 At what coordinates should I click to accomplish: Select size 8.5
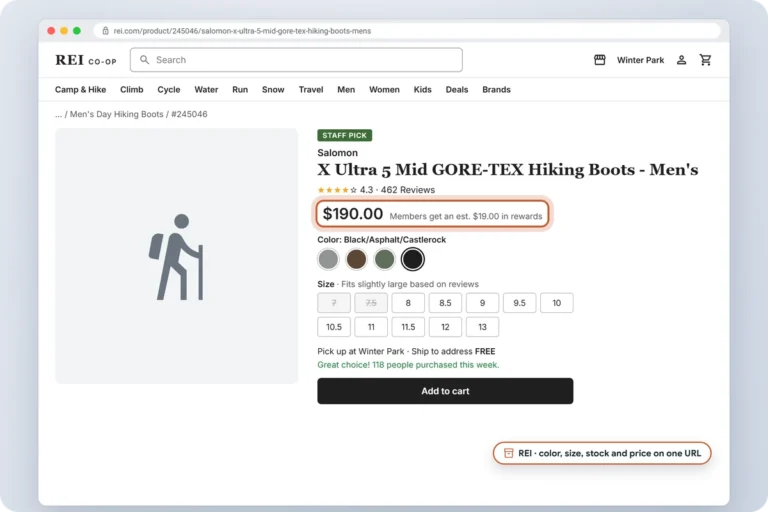click(445, 303)
